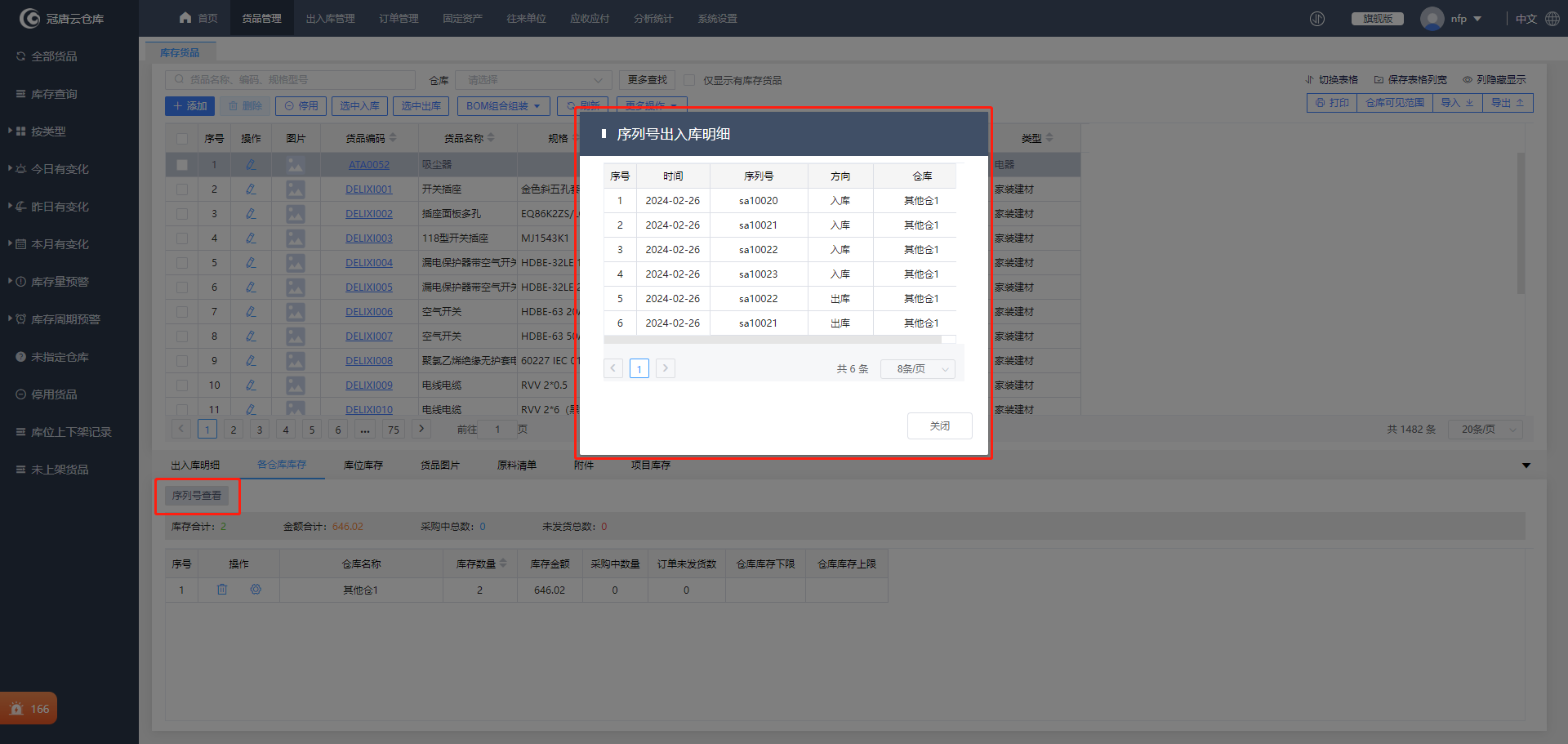Screen dimensions: 1568x744
Task: Expand the 今日有变化 sidebar item
Action: [60, 169]
